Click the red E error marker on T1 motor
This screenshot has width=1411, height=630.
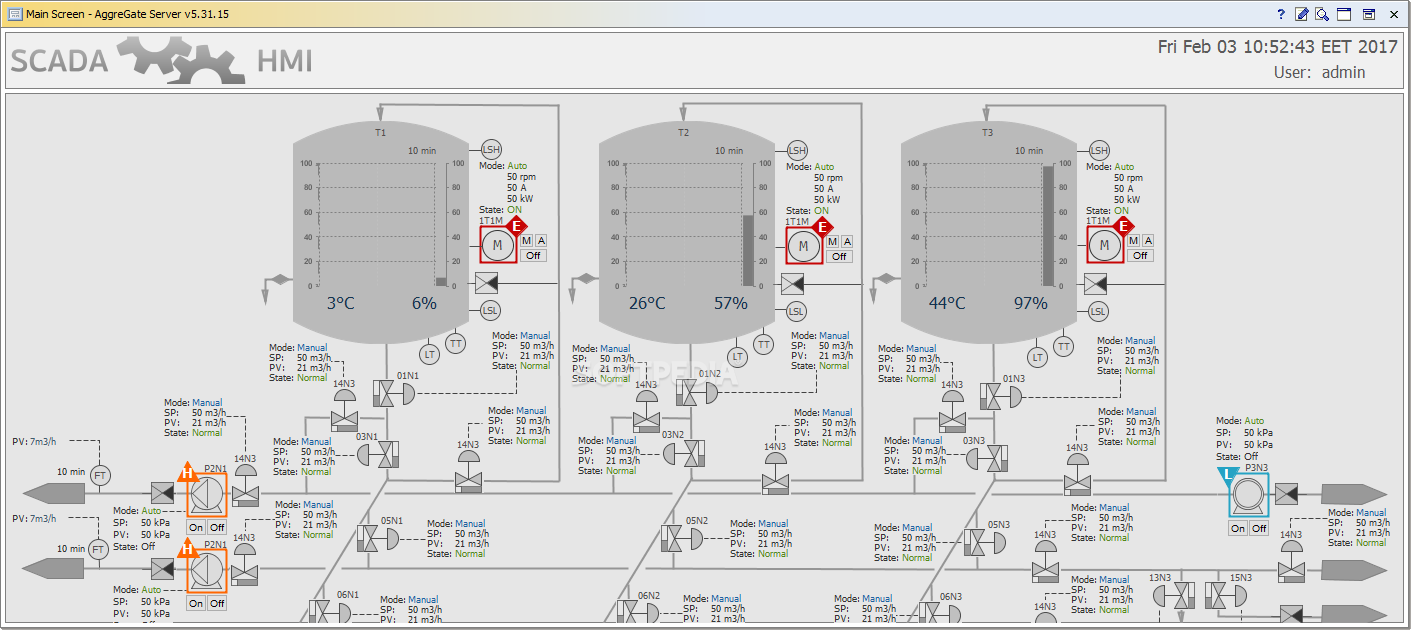coord(518,226)
